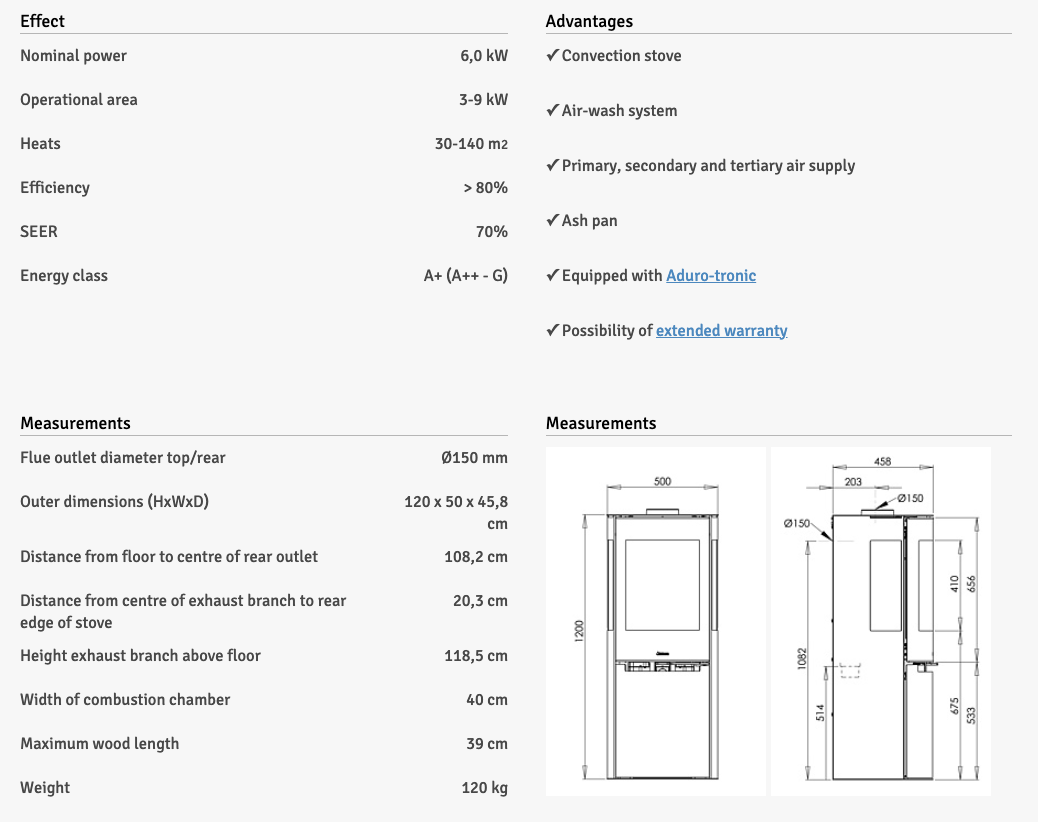Follow the extended warranty link
Screen dimensions: 1038x822
click(721, 330)
